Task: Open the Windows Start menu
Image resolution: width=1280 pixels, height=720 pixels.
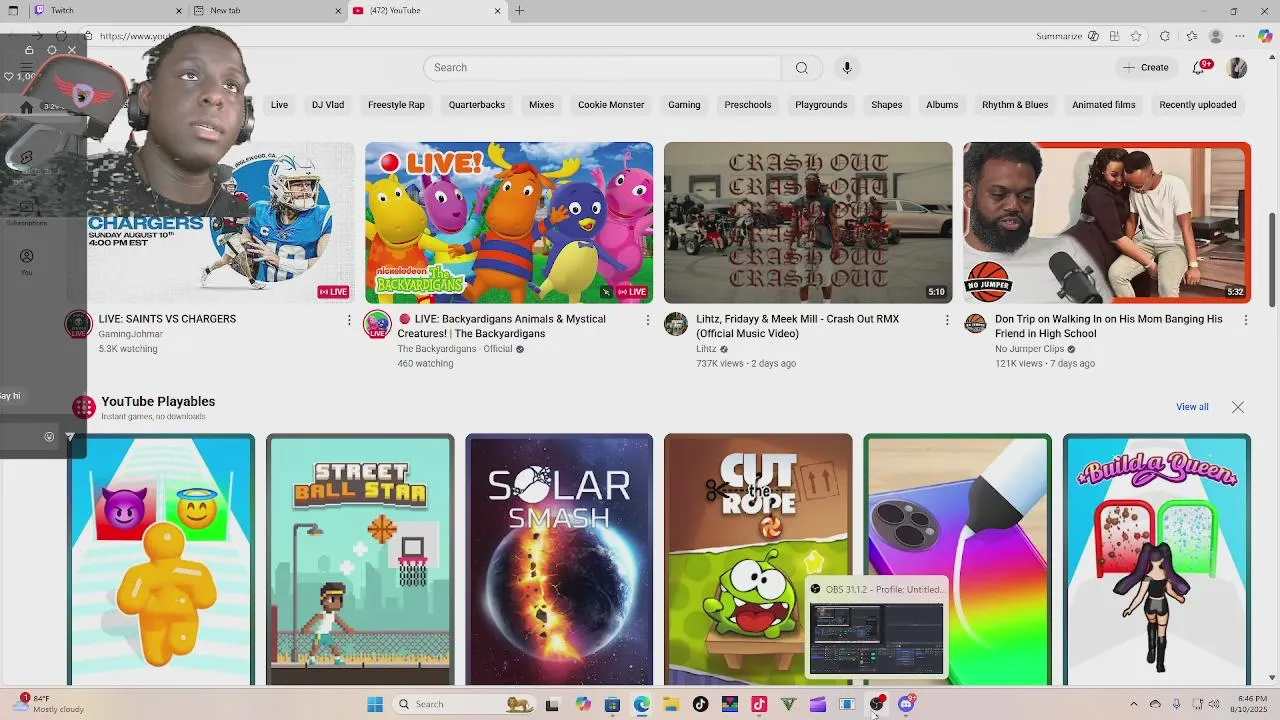Action: pyautogui.click(x=375, y=704)
